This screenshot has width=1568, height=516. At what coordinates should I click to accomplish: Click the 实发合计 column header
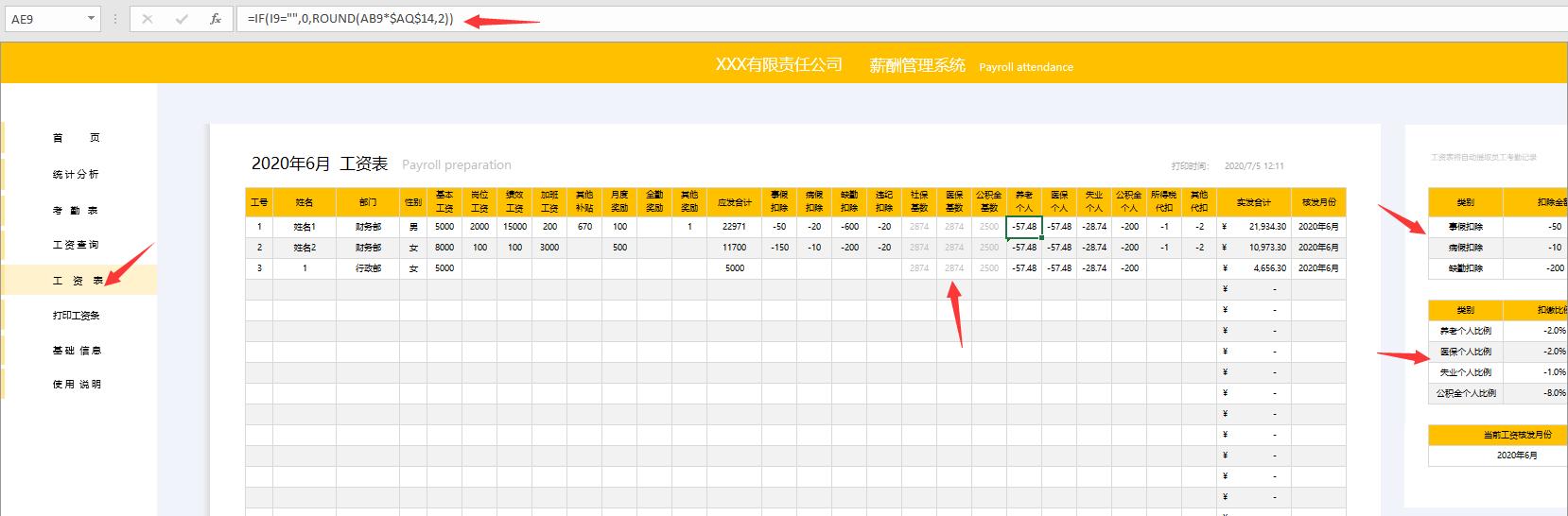point(1253,202)
